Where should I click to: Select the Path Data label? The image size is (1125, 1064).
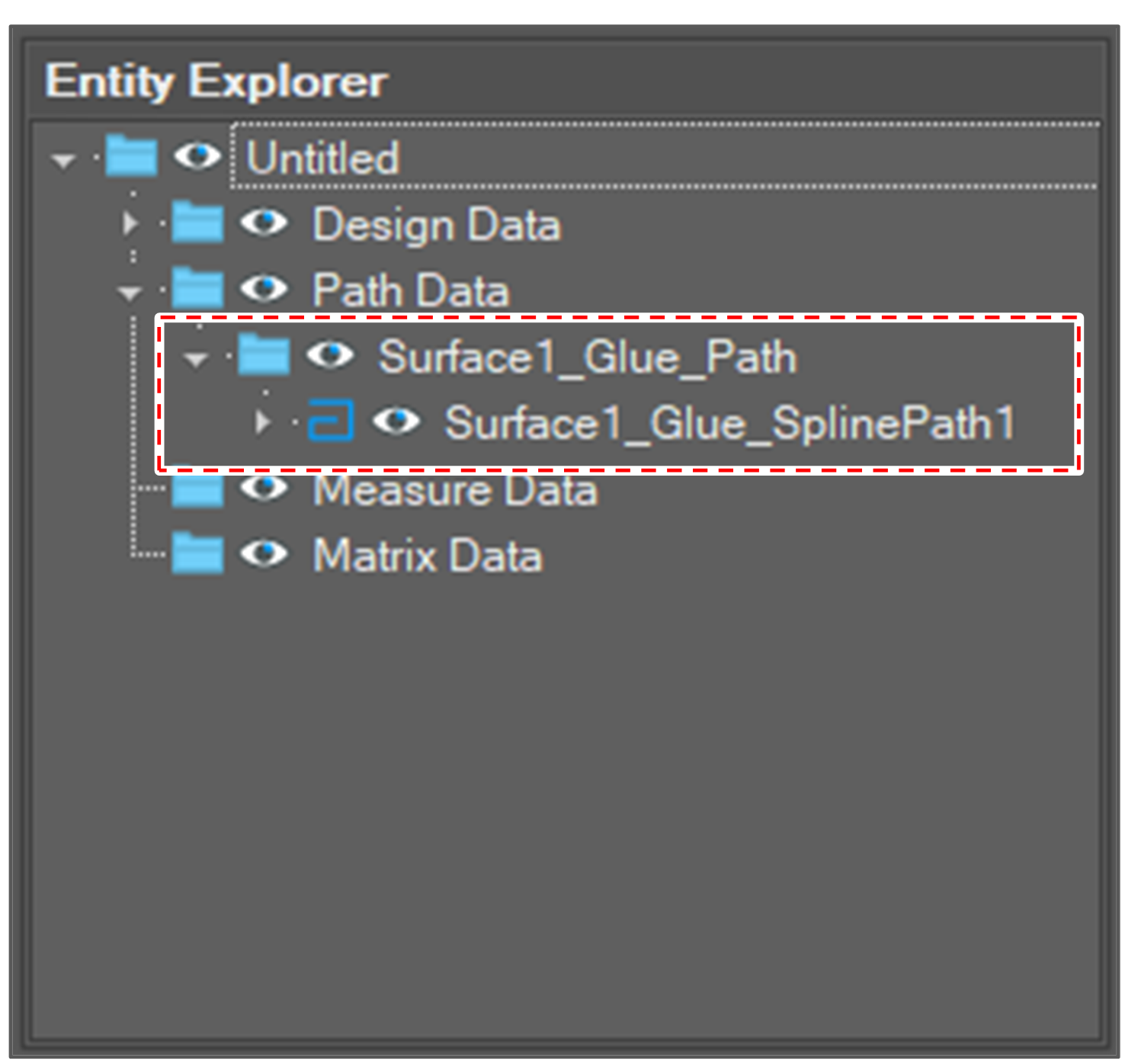point(413,290)
